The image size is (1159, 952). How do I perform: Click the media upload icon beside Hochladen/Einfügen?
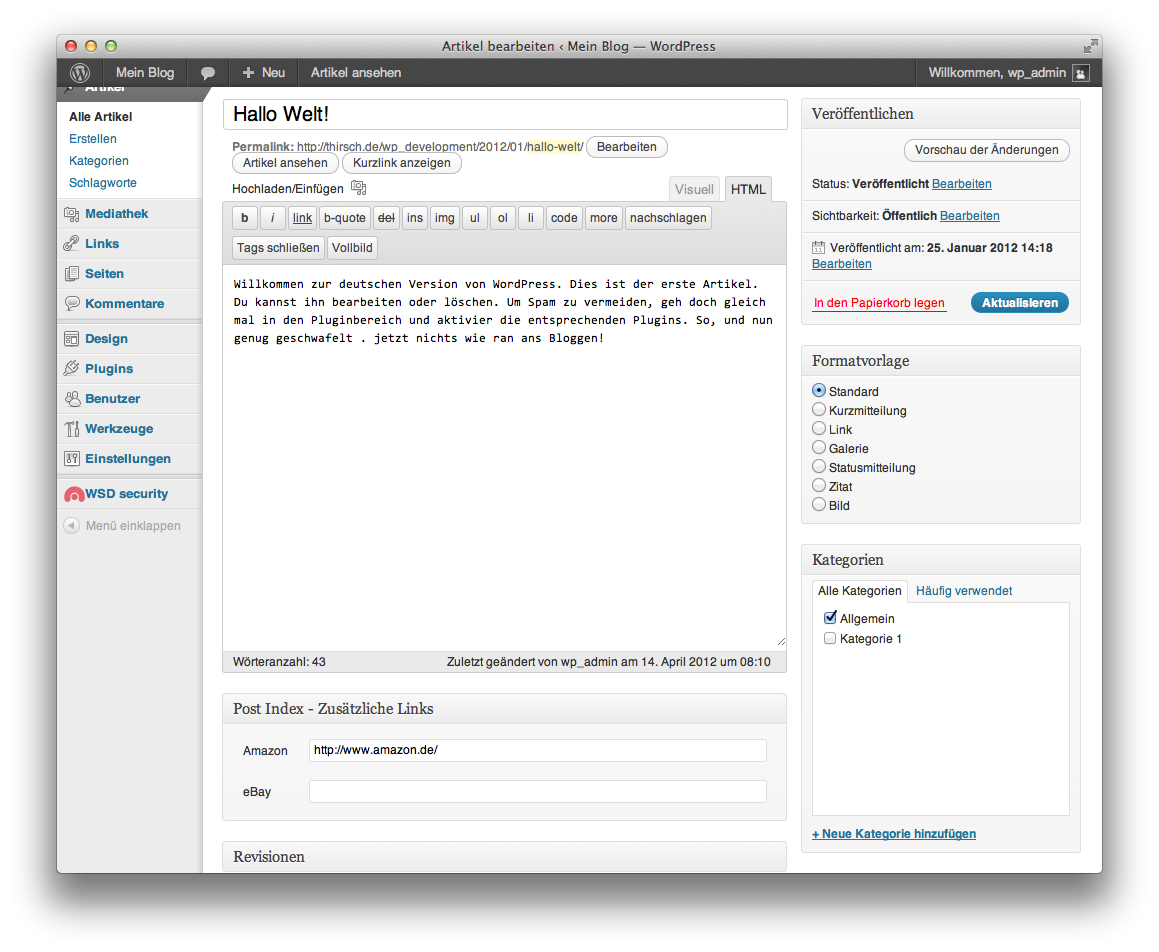pyautogui.click(x=358, y=188)
